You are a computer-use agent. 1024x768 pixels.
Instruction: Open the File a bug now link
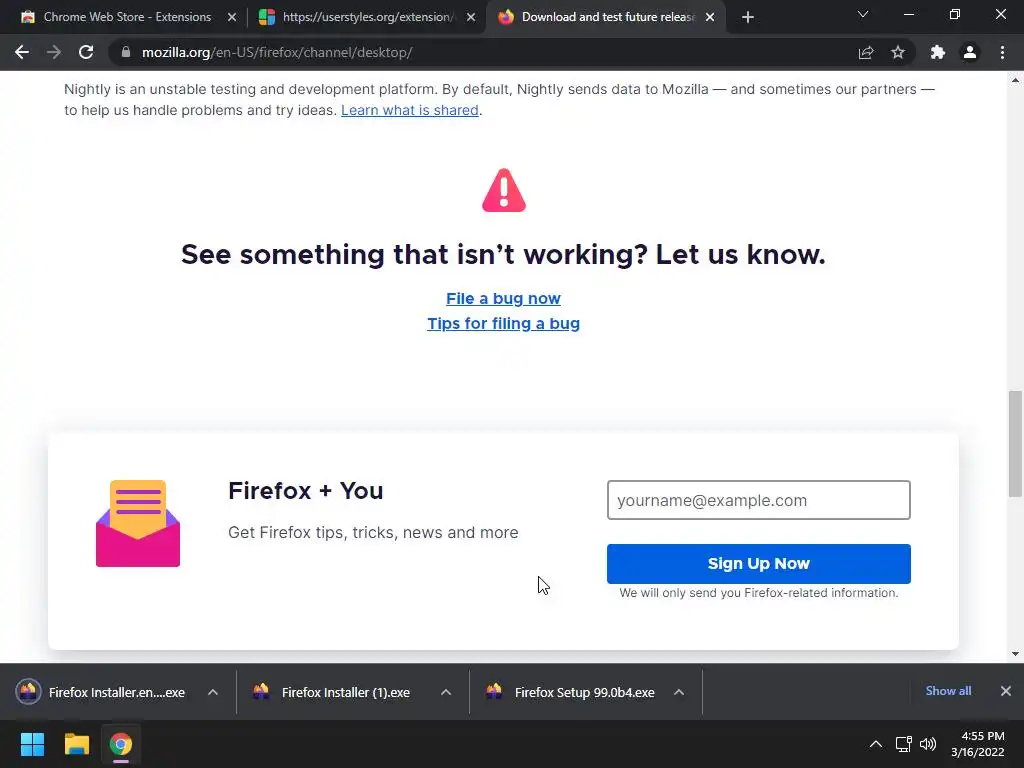click(504, 298)
